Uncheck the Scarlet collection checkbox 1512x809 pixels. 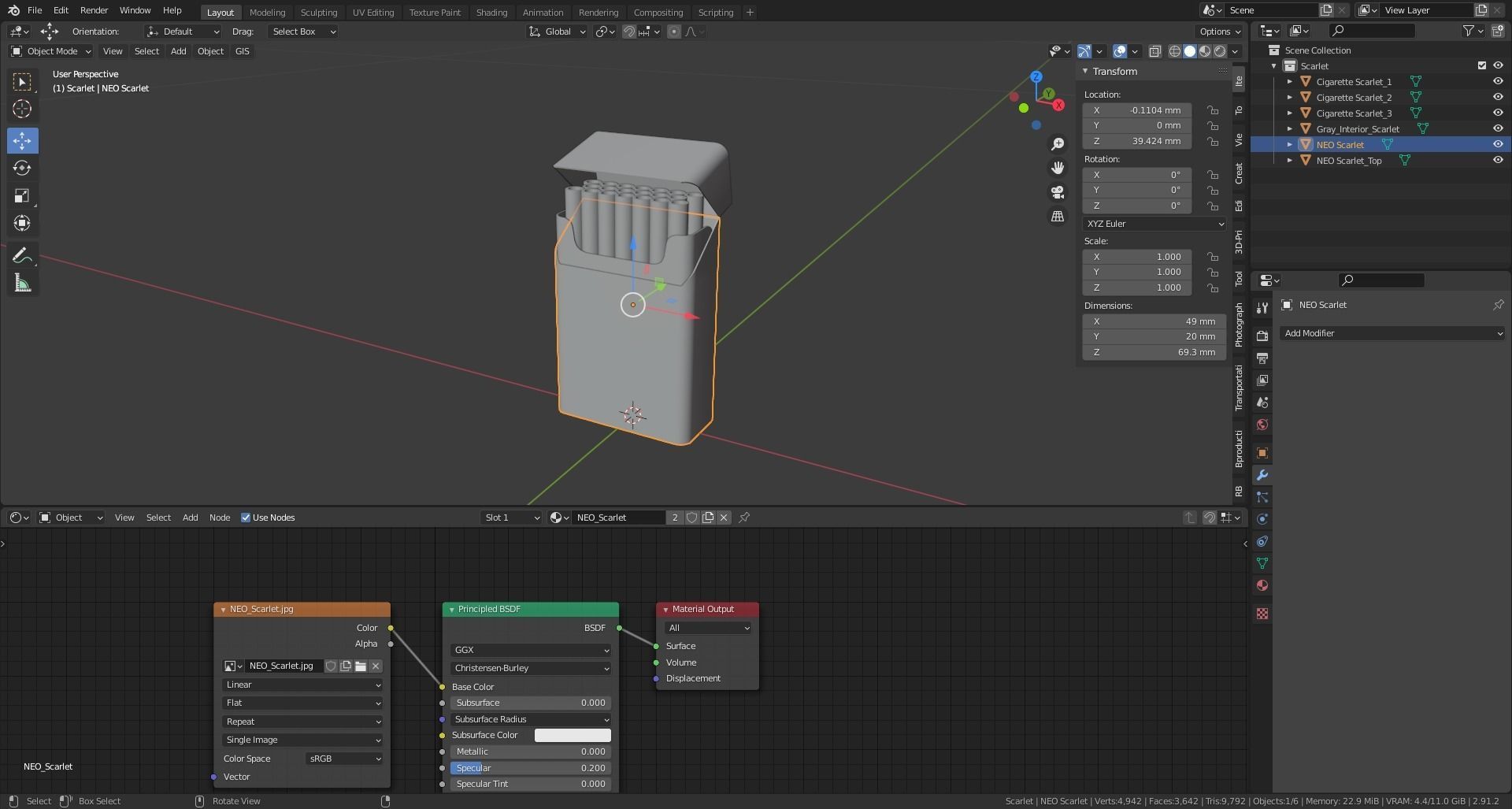click(x=1481, y=66)
